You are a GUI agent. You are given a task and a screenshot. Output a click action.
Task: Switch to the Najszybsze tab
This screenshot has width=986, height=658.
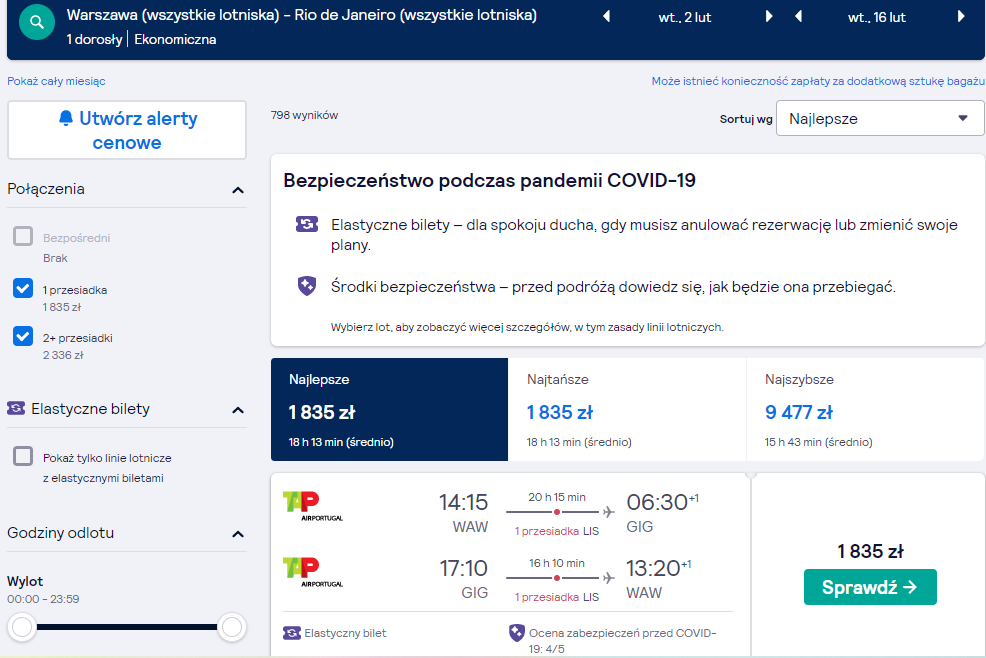(865, 410)
